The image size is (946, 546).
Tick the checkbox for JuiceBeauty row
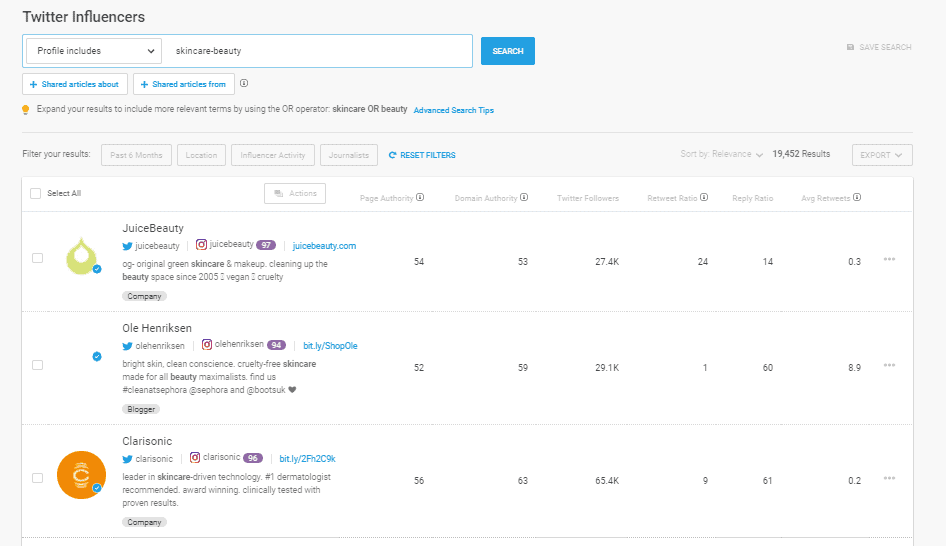click(x=37, y=258)
